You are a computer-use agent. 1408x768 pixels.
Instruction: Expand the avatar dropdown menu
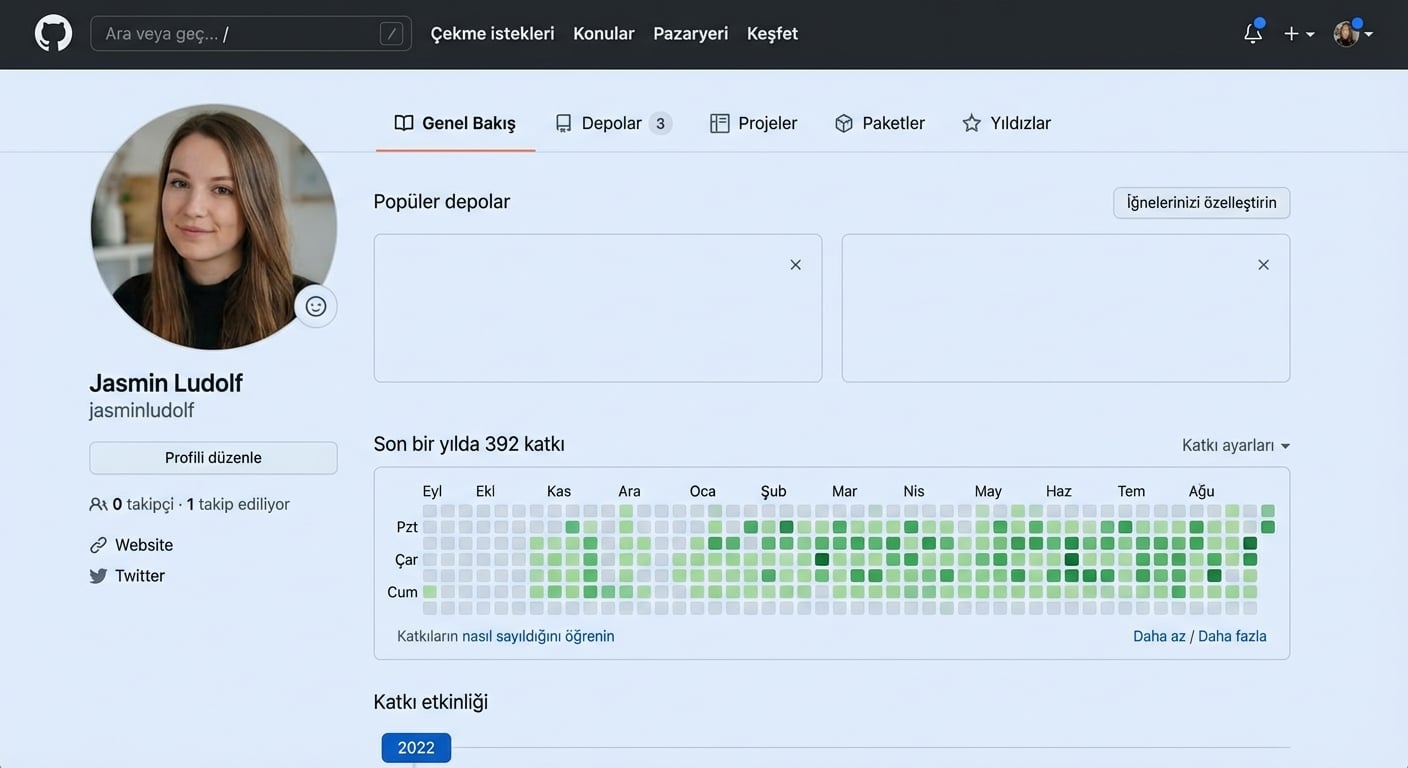tap(1347, 33)
